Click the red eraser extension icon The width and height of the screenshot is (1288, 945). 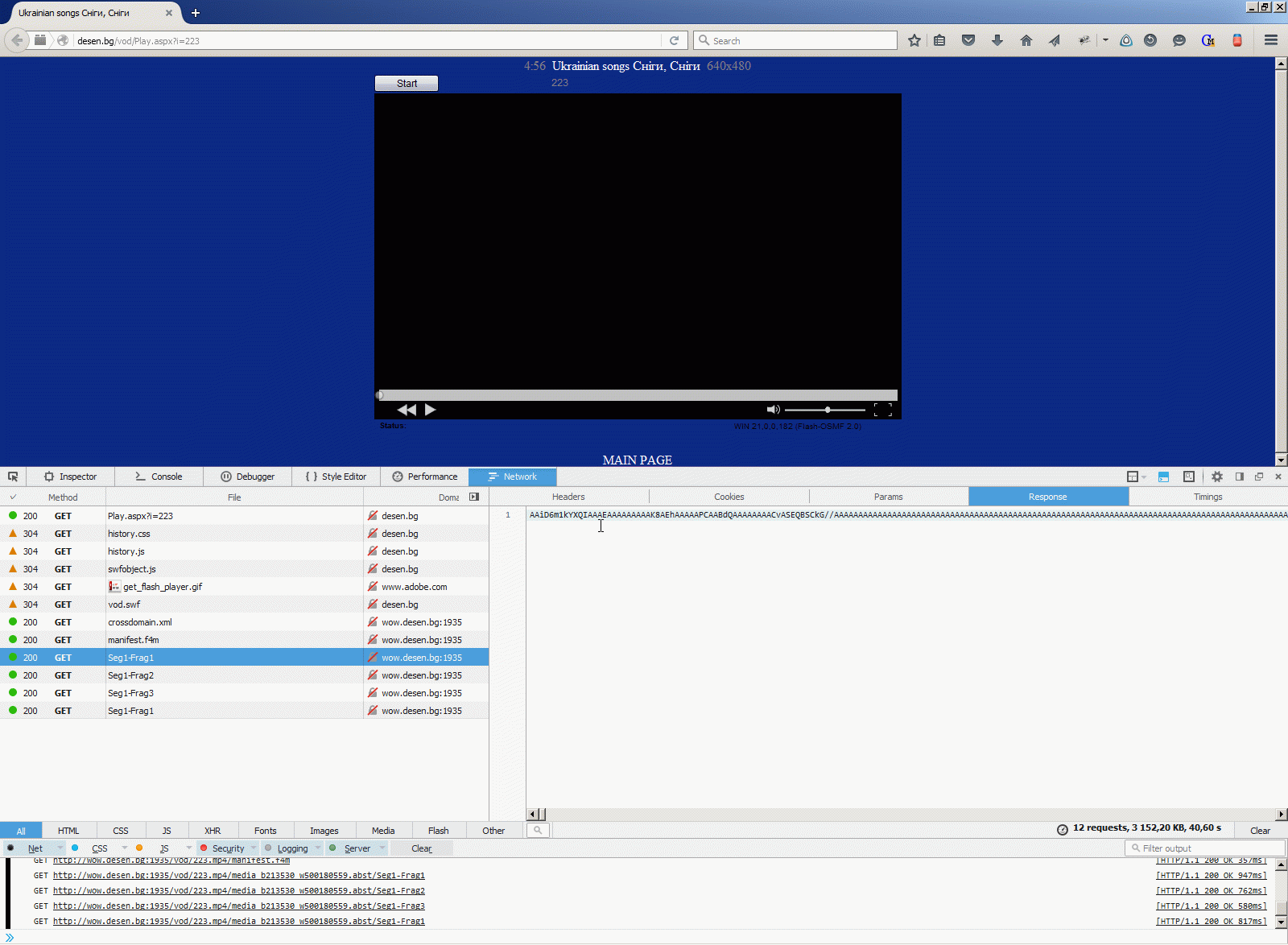click(1237, 40)
